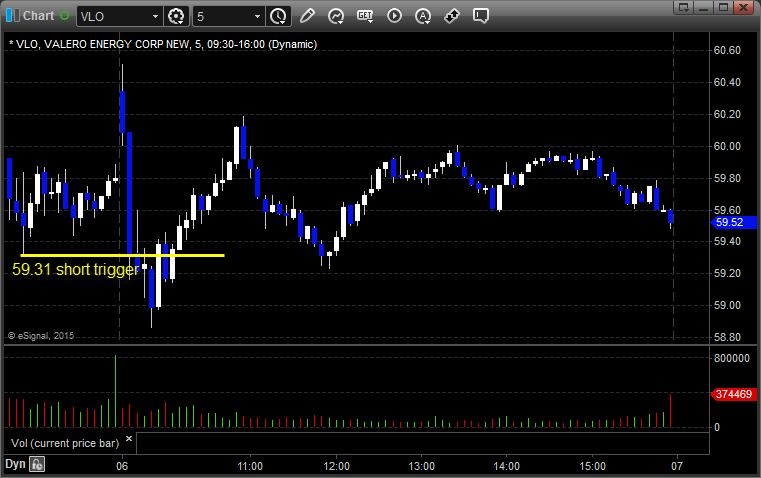
Task: Click the tallest green volume spike bar
Action: click(x=116, y=391)
